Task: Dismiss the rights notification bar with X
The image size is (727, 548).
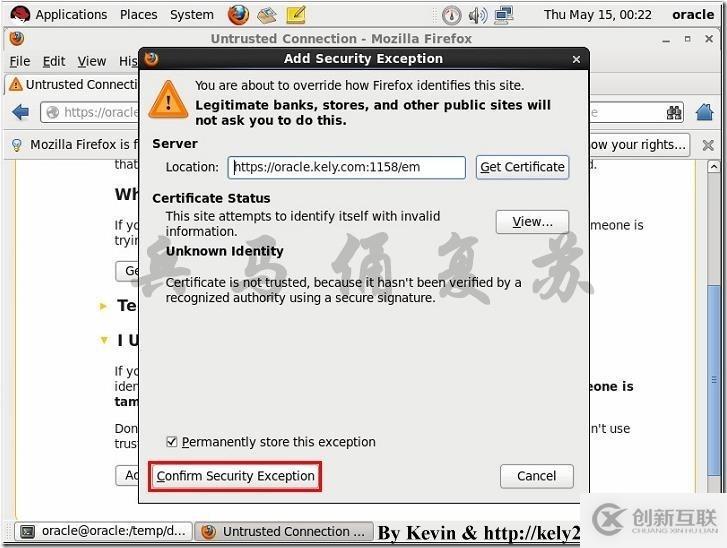Action: coord(708,146)
